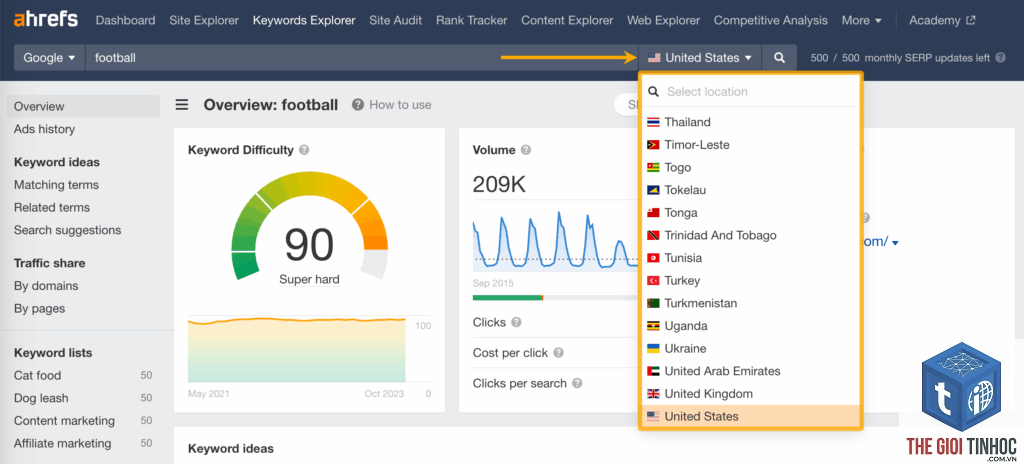The image size is (1024, 464).
Task: Open the Google search engine dropdown
Action: click(x=49, y=58)
